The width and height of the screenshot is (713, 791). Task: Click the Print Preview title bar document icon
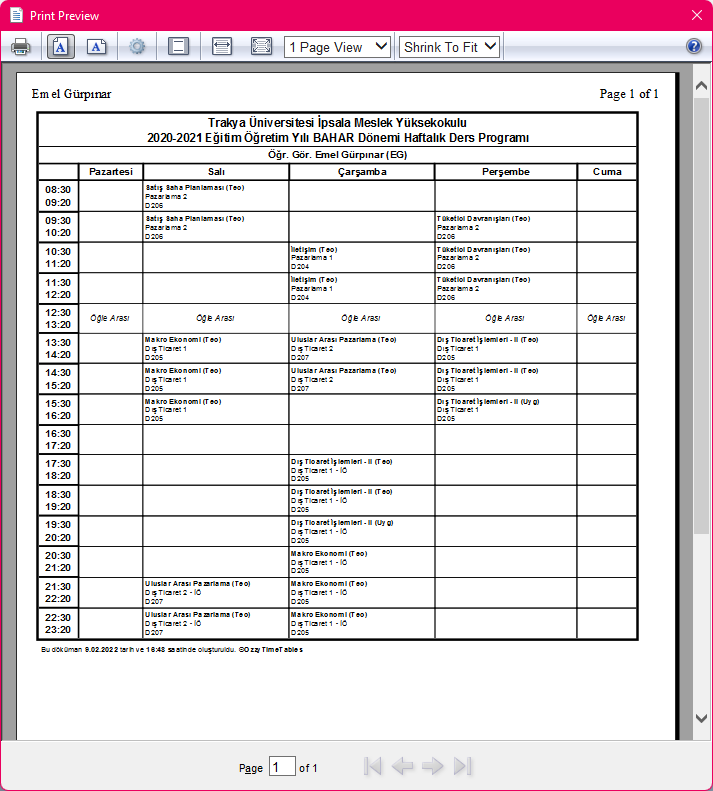pos(15,15)
